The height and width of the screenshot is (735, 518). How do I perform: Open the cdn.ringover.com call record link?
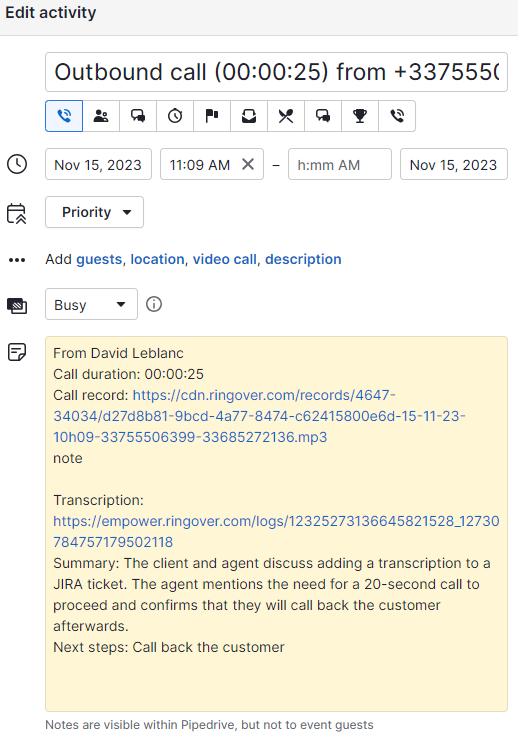[x=259, y=416]
